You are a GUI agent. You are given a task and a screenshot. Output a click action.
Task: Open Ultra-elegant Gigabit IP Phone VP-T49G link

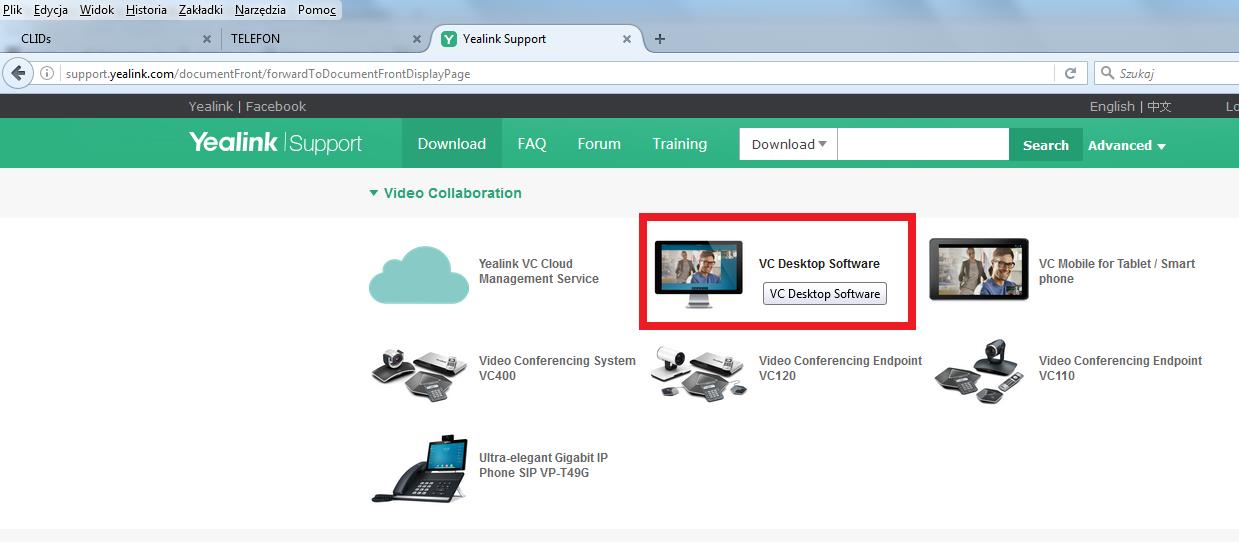[x=543, y=465]
